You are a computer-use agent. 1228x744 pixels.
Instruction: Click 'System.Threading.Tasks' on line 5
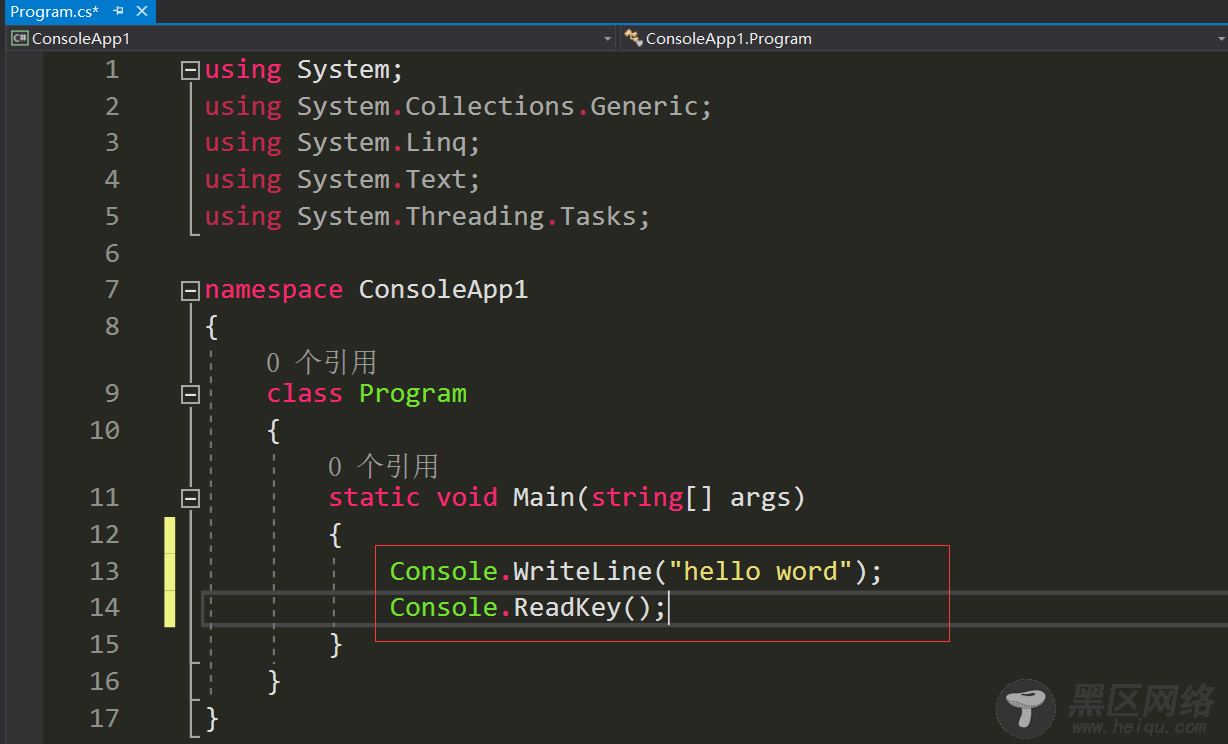tap(467, 217)
